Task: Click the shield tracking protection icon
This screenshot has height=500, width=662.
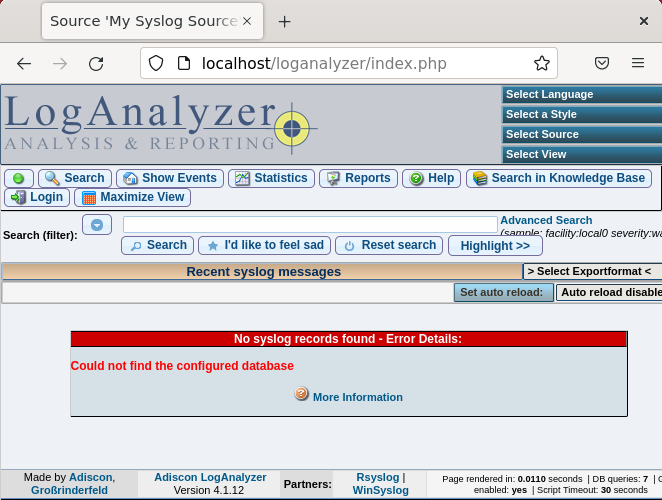Action: (156, 63)
